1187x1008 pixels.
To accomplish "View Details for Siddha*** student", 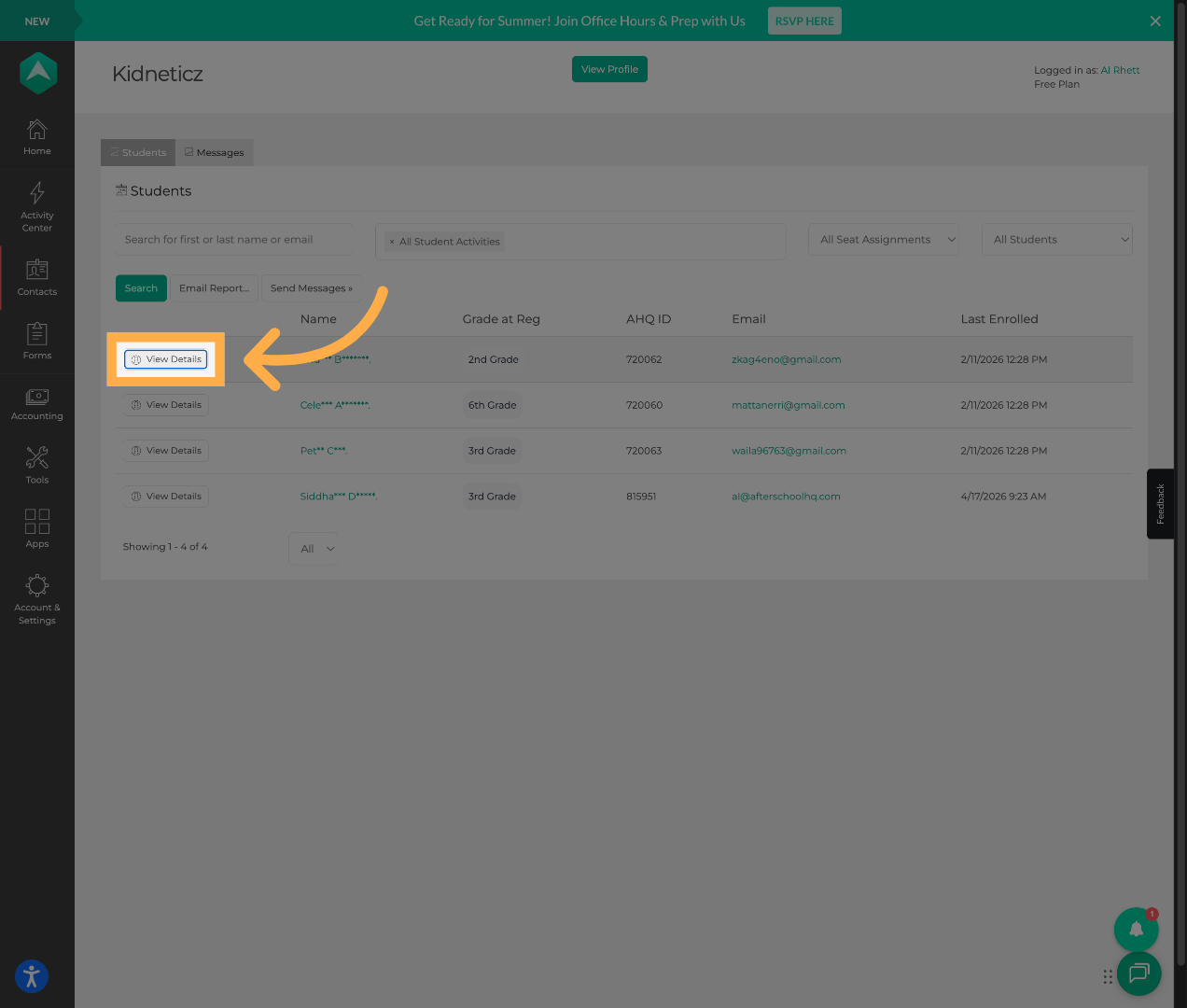I will (x=166, y=497).
